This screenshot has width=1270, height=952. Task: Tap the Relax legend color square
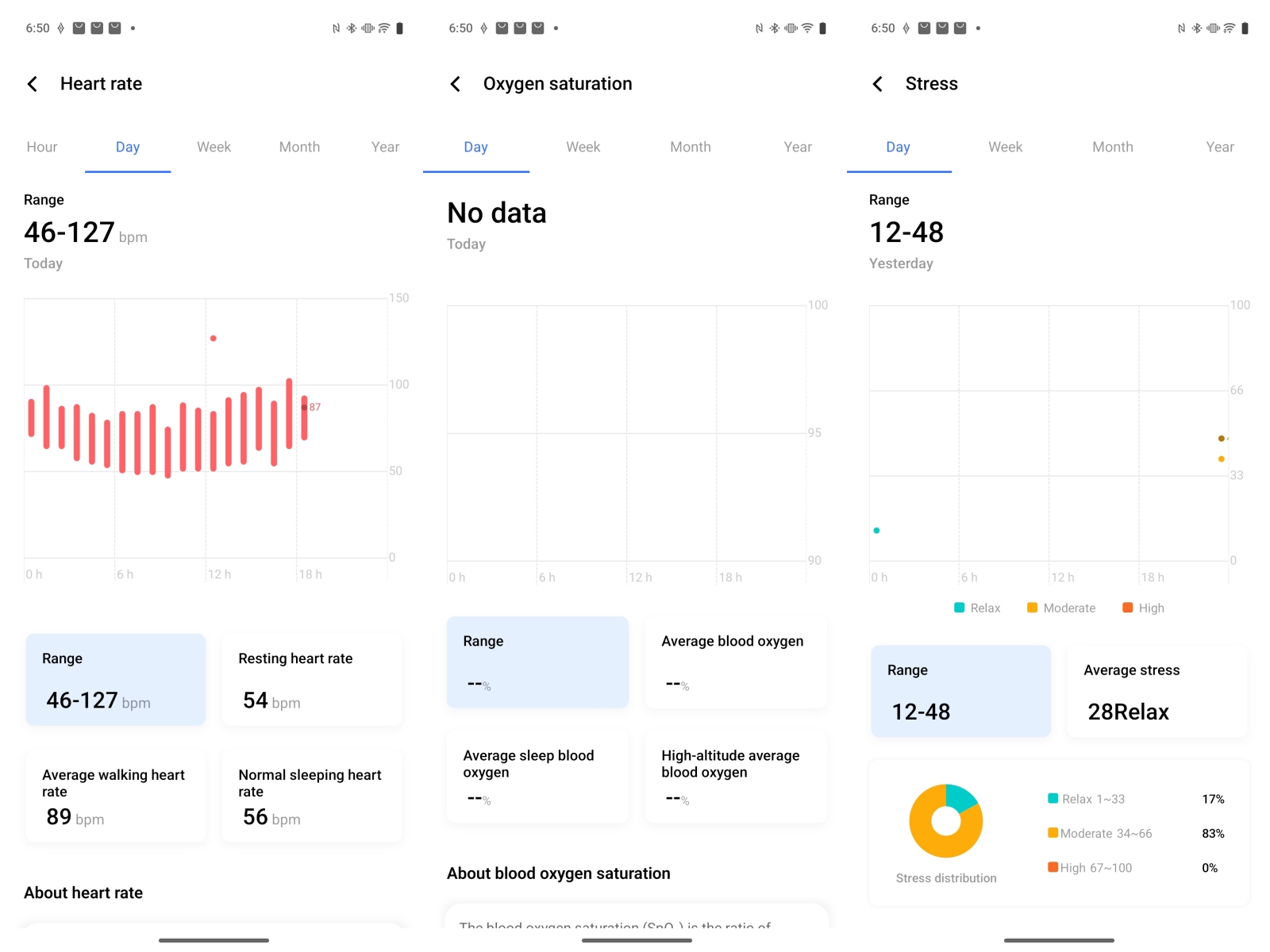pyautogui.click(x=959, y=608)
